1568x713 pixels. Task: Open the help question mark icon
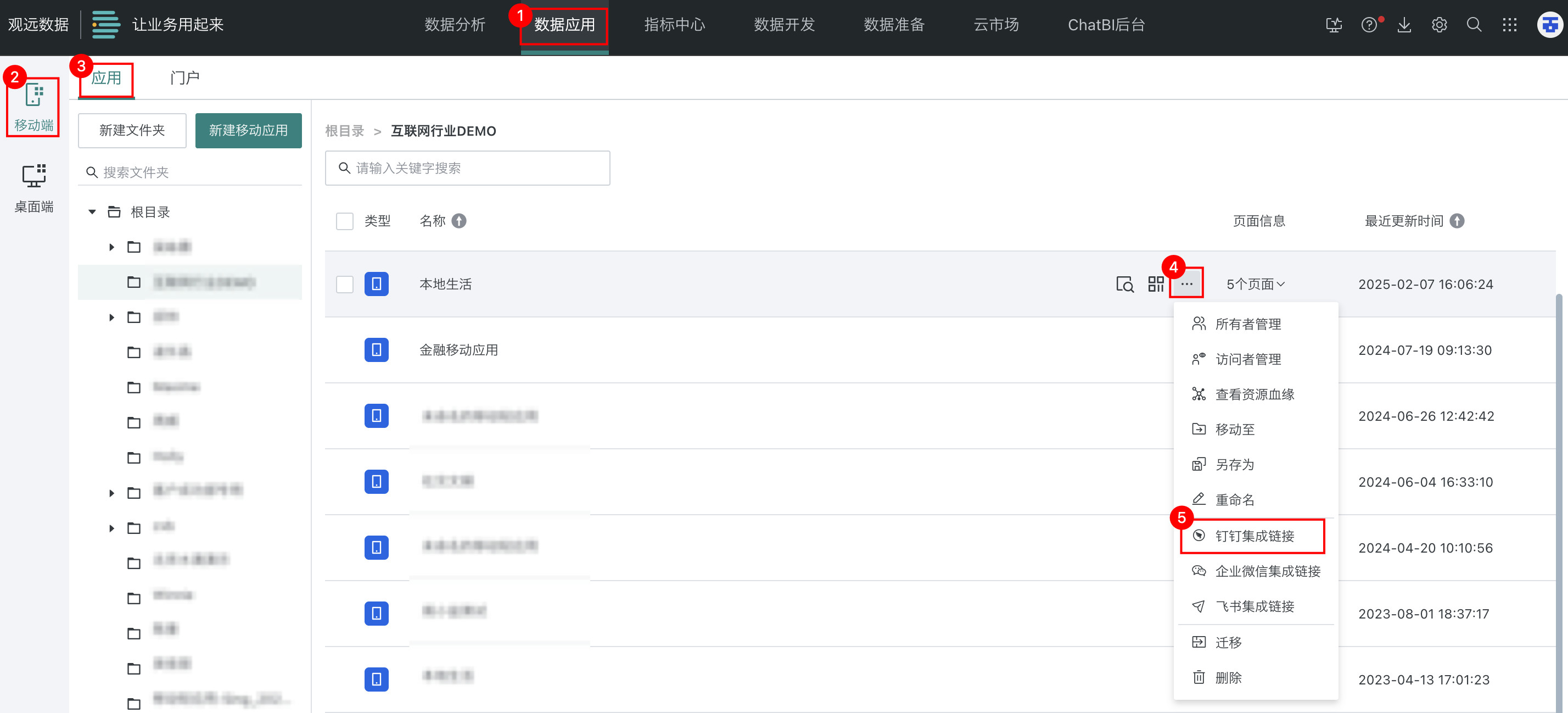point(1369,25)
